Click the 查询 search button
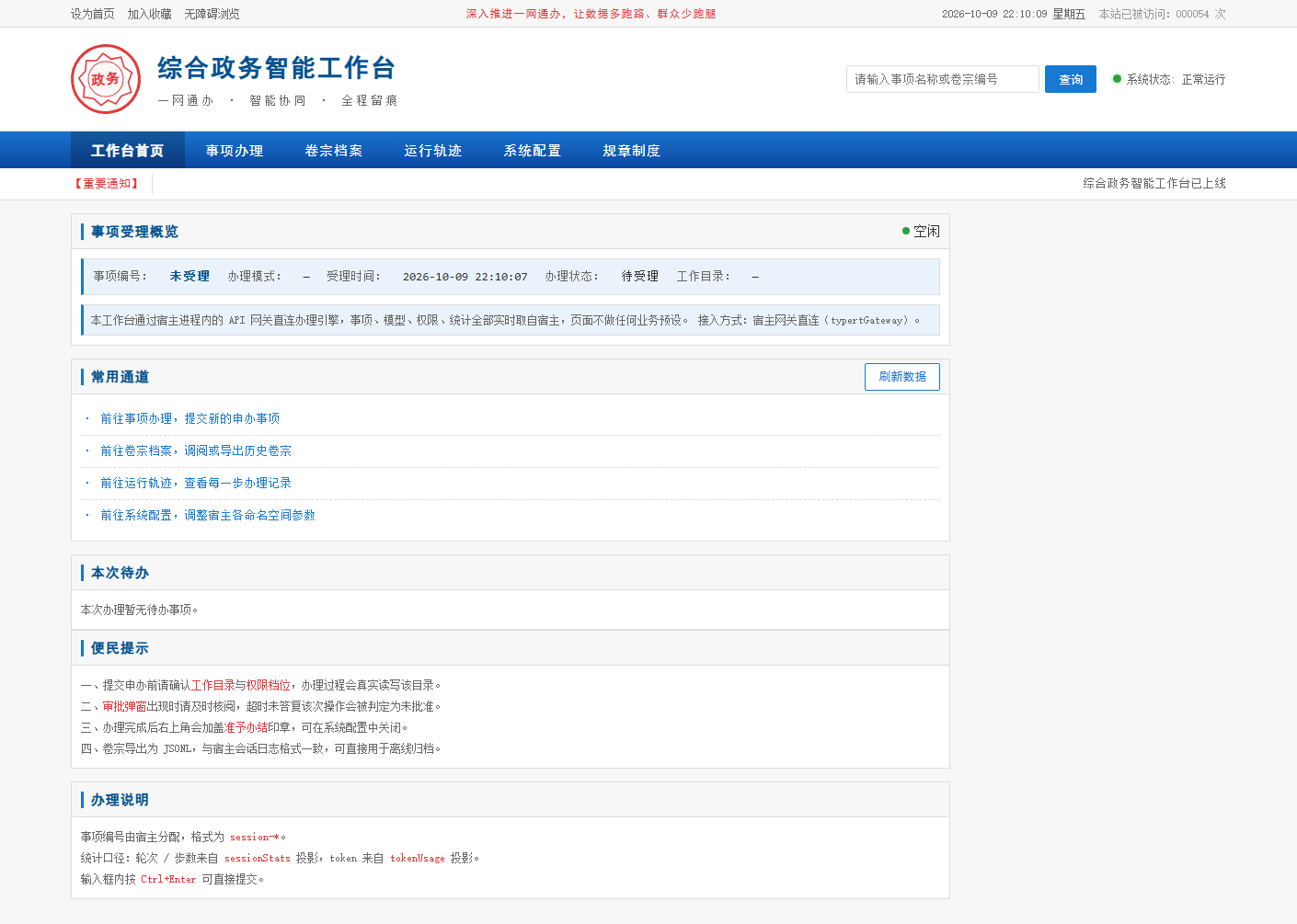 1071,79
